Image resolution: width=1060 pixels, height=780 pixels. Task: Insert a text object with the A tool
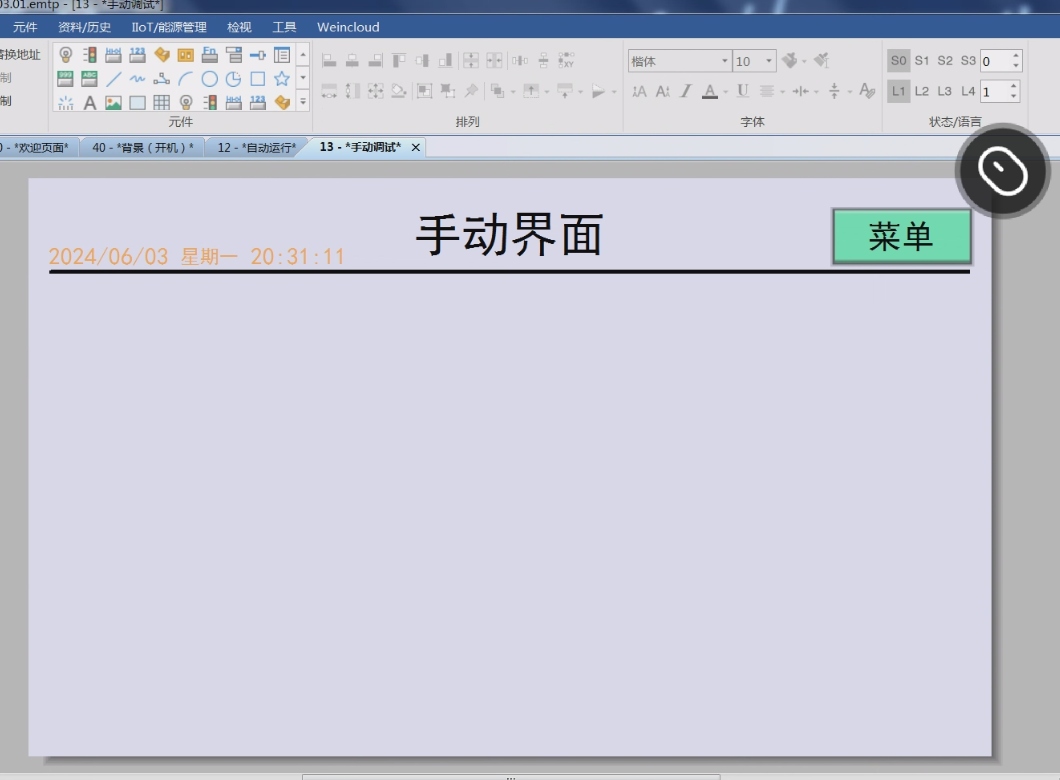[90, 102]
